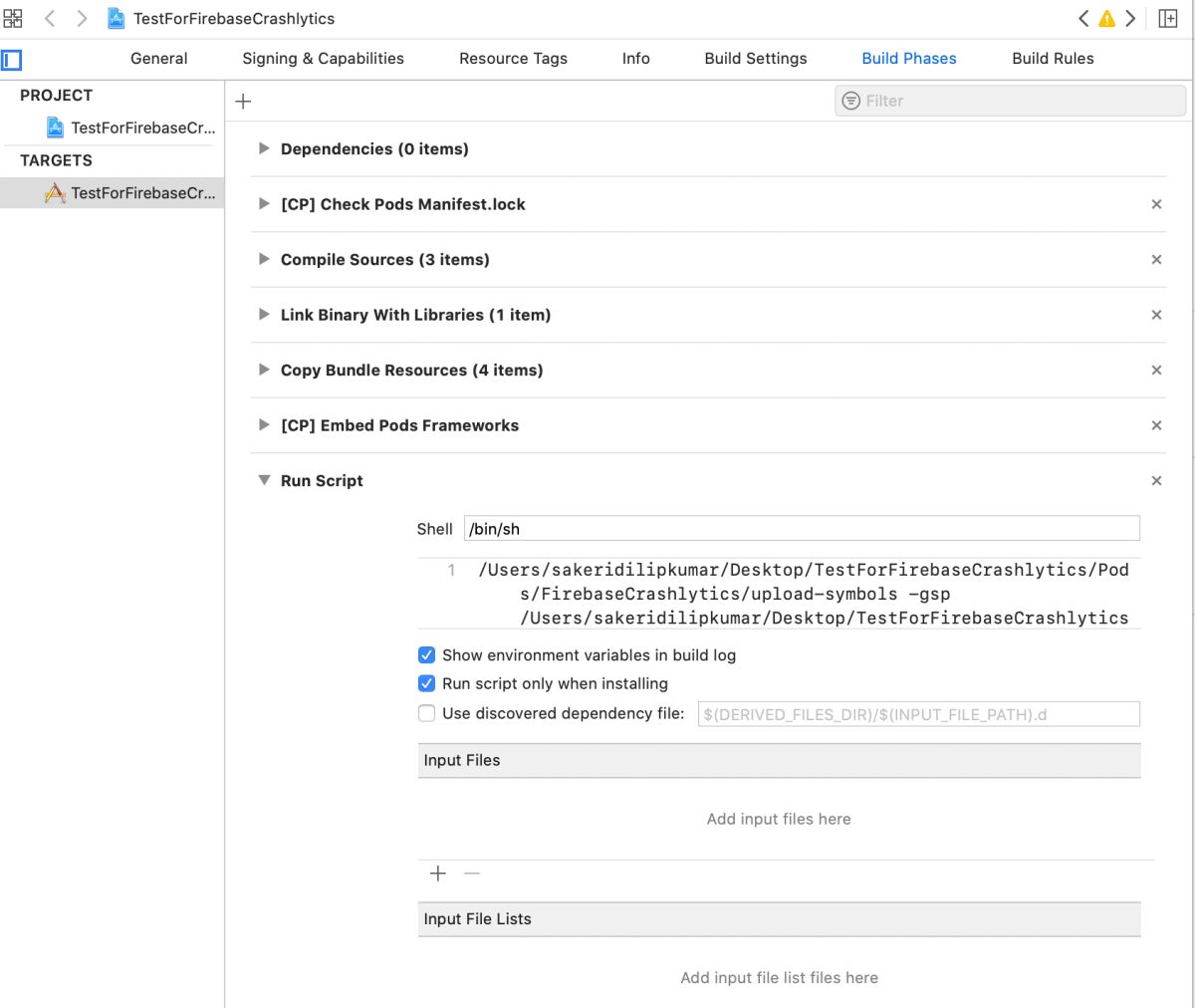1195x1008 pixels.
Task: Uncheck Run script only when installing
Action: [x=426, y=683]
